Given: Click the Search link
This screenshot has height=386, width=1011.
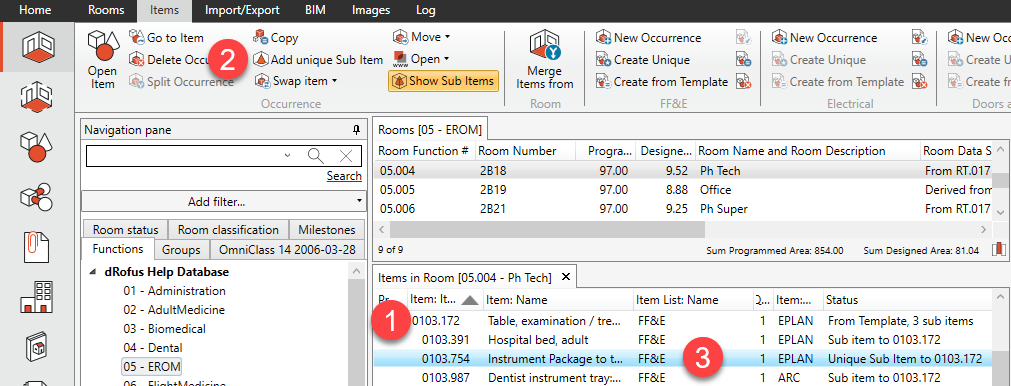Looking at the screenshot, I should point(344,176).
